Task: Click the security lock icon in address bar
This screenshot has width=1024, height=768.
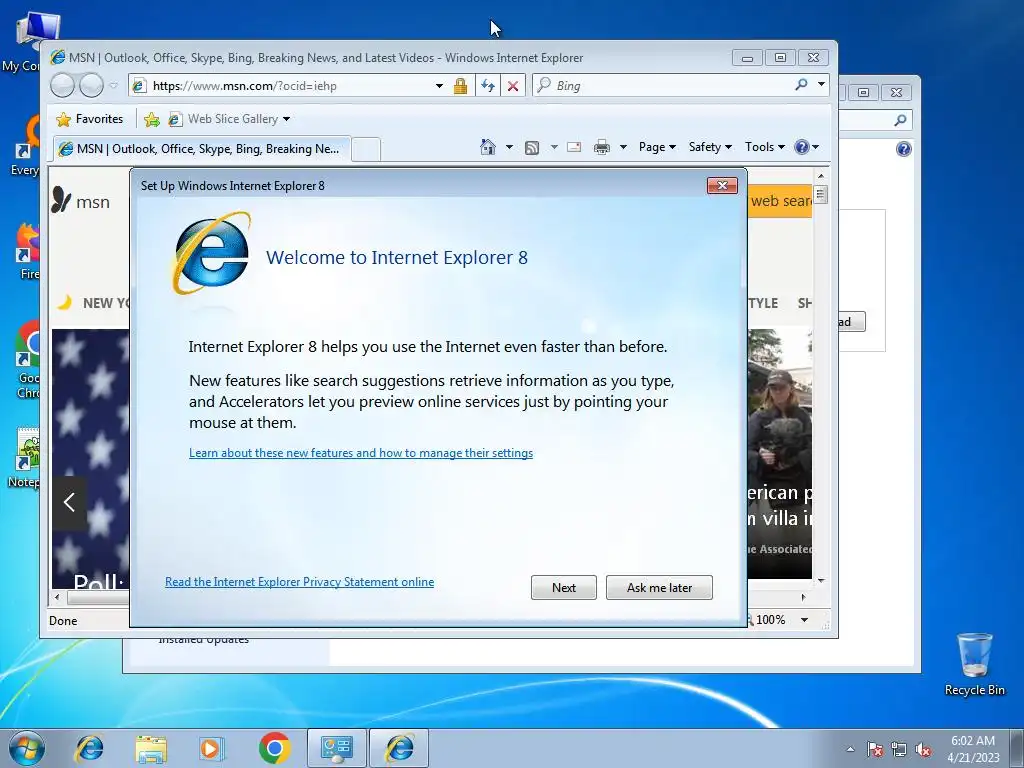Action: (x=460, y=86)
